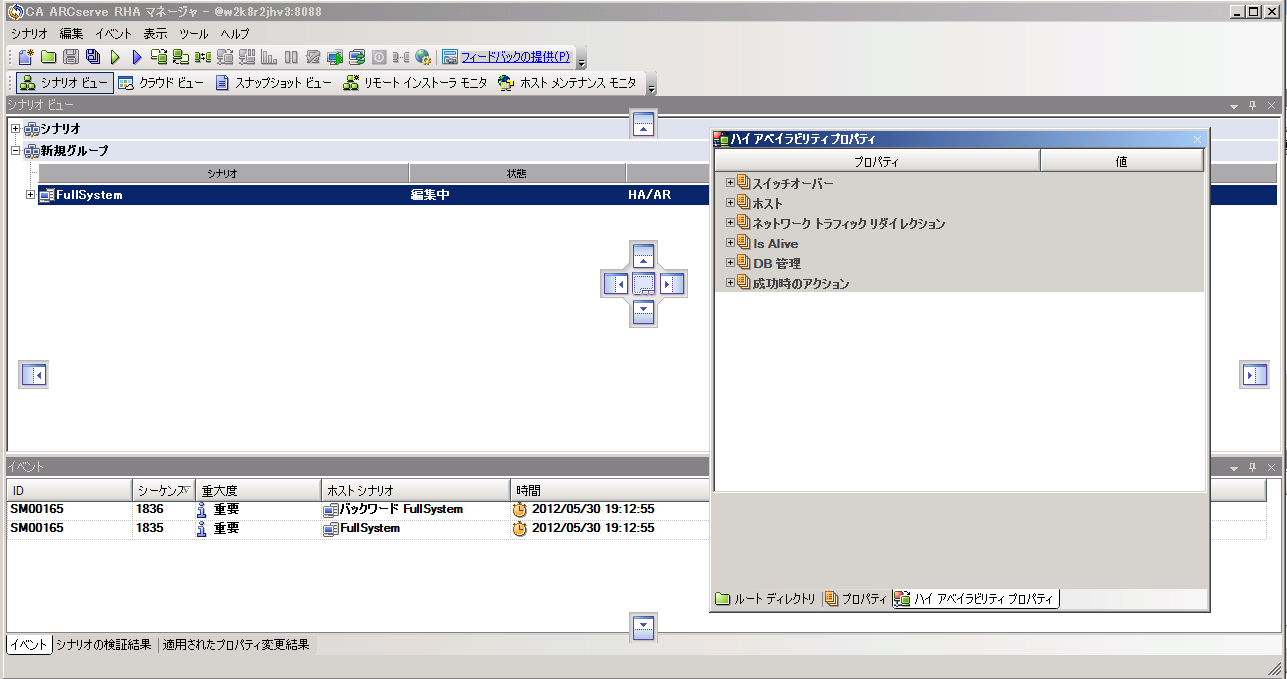Switch to 適用されたプロパティ変更結果 tab

click(236, 645)
